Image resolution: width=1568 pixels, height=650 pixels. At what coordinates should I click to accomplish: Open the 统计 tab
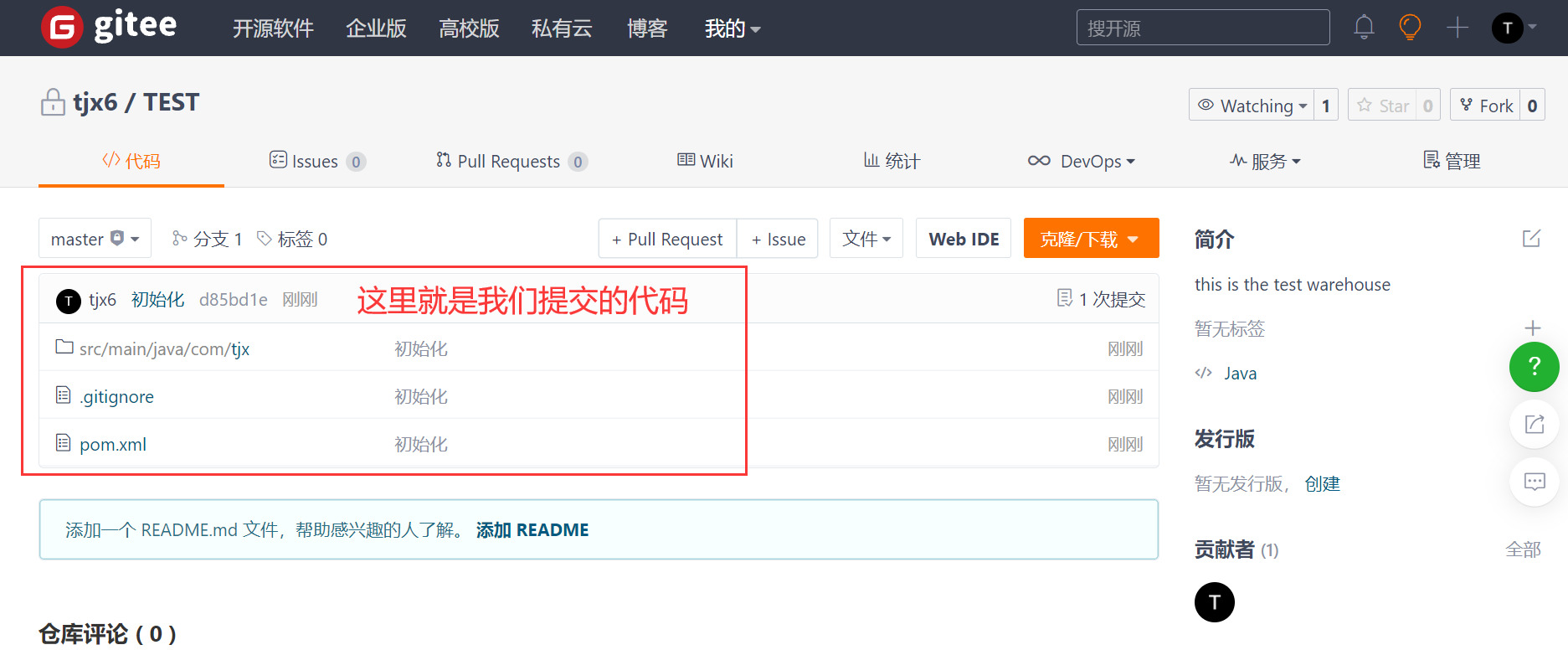(892, 161)
